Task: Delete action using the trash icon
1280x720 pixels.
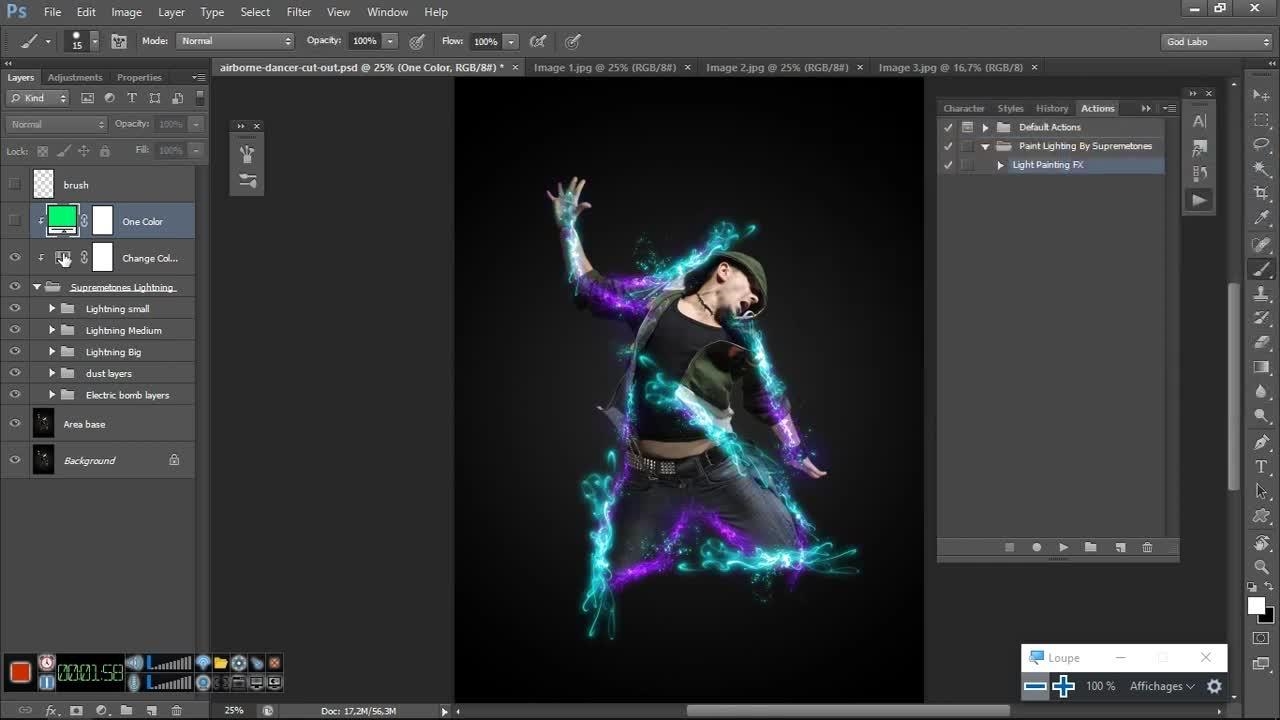Action: pyautogui.click(x=1147, y=547)
